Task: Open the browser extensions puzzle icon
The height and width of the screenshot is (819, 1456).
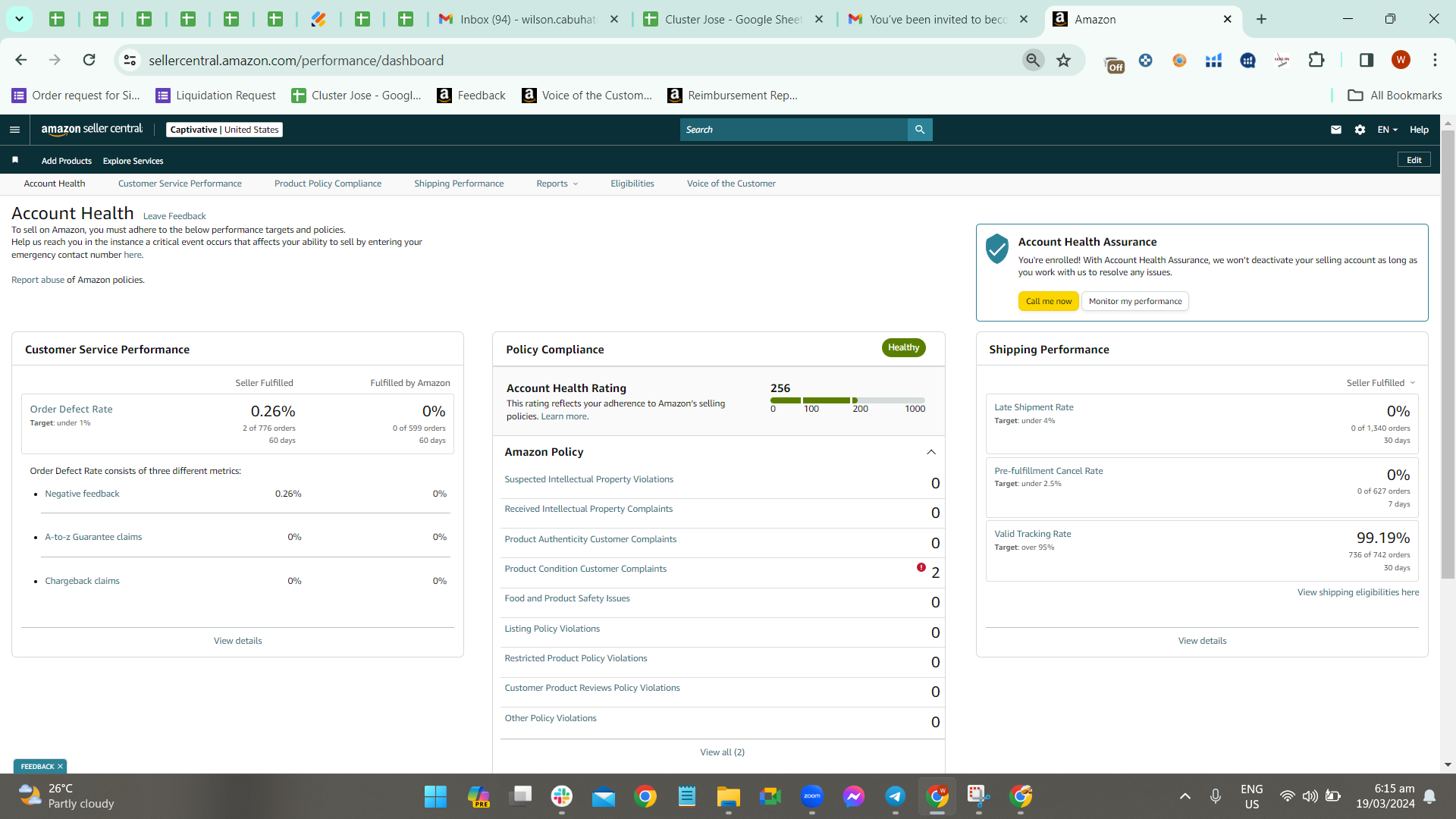Action: click(x=1316, y=60)
